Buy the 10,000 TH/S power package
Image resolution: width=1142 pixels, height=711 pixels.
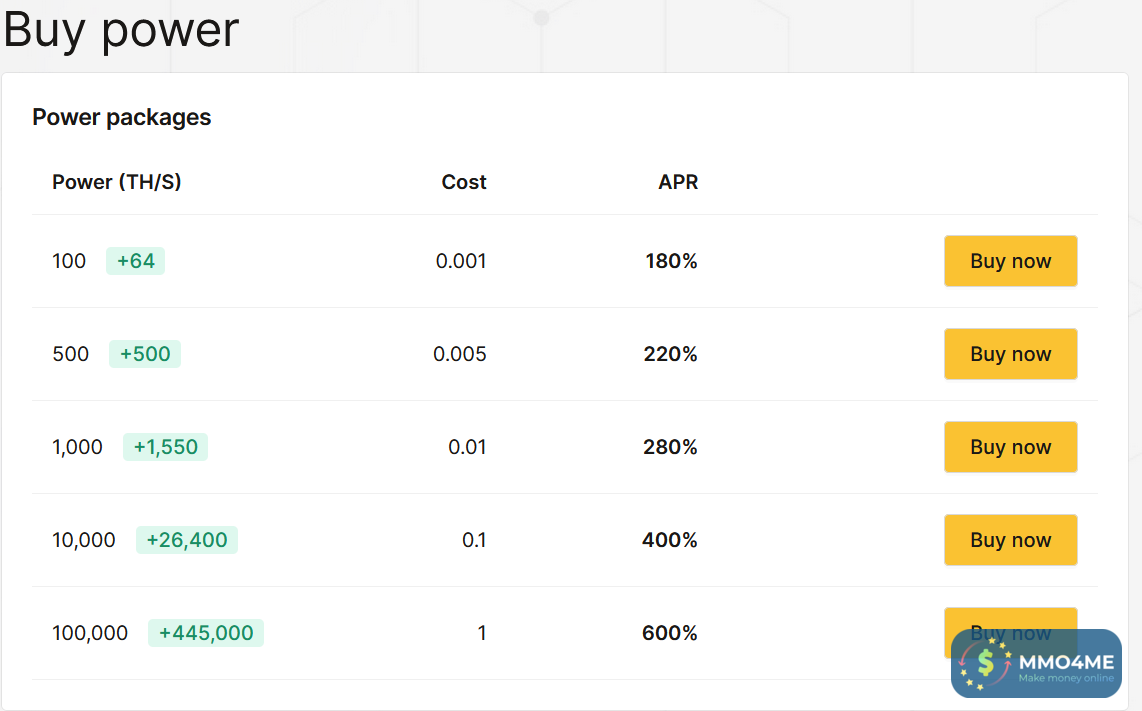click(1010, 540)
